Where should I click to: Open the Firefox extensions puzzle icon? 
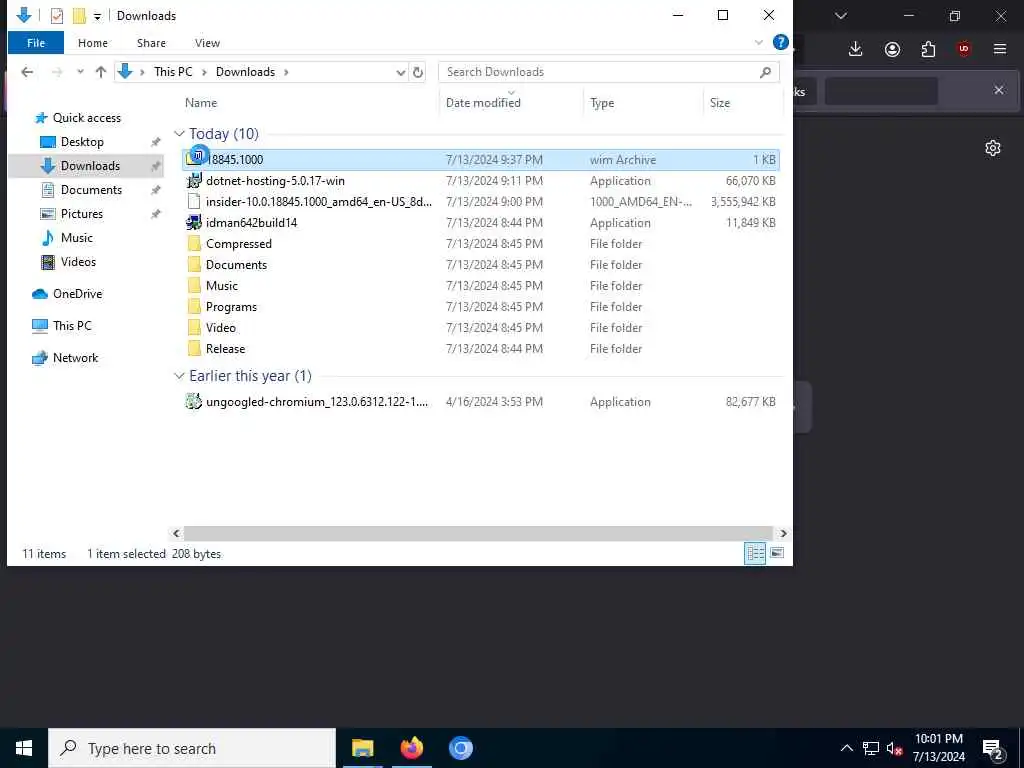click(928, 49)
